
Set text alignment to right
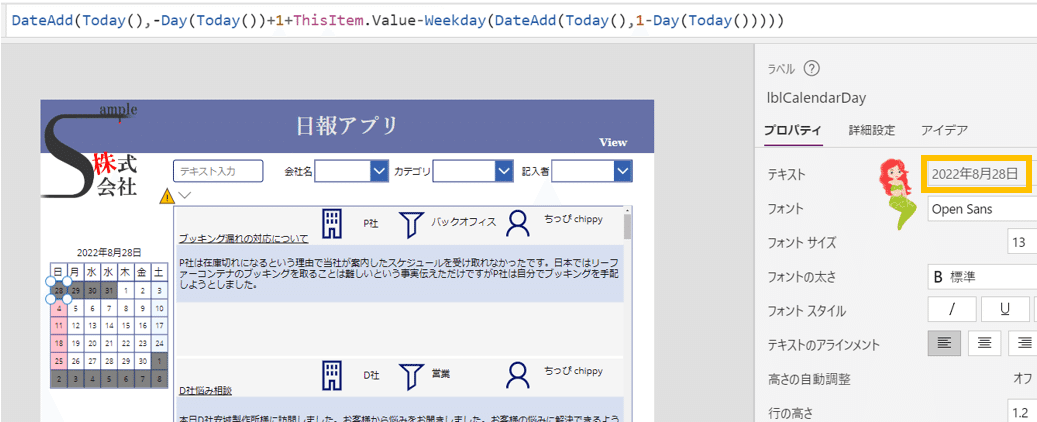(1024, 343)
